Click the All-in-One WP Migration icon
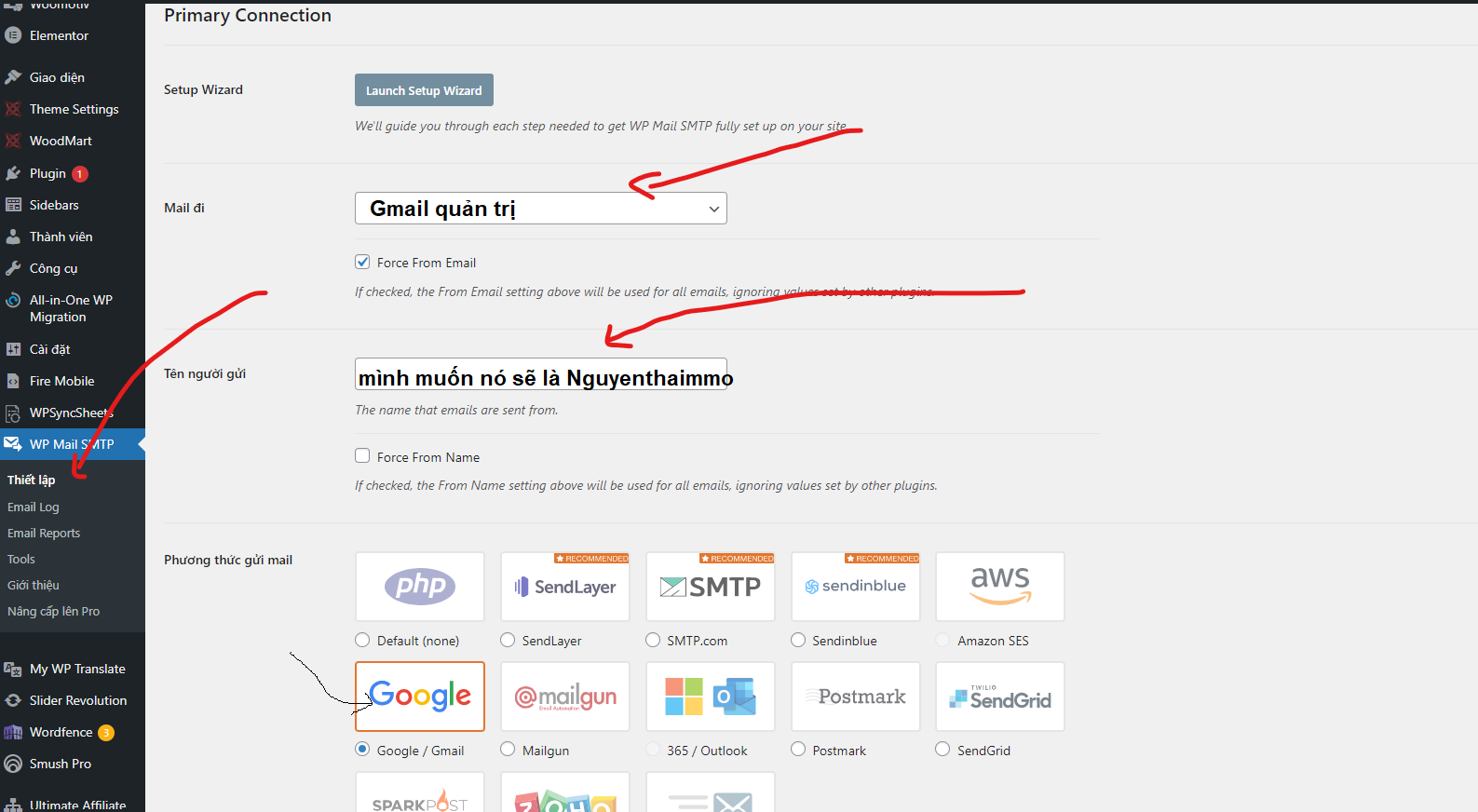 [x=13, y=300]
